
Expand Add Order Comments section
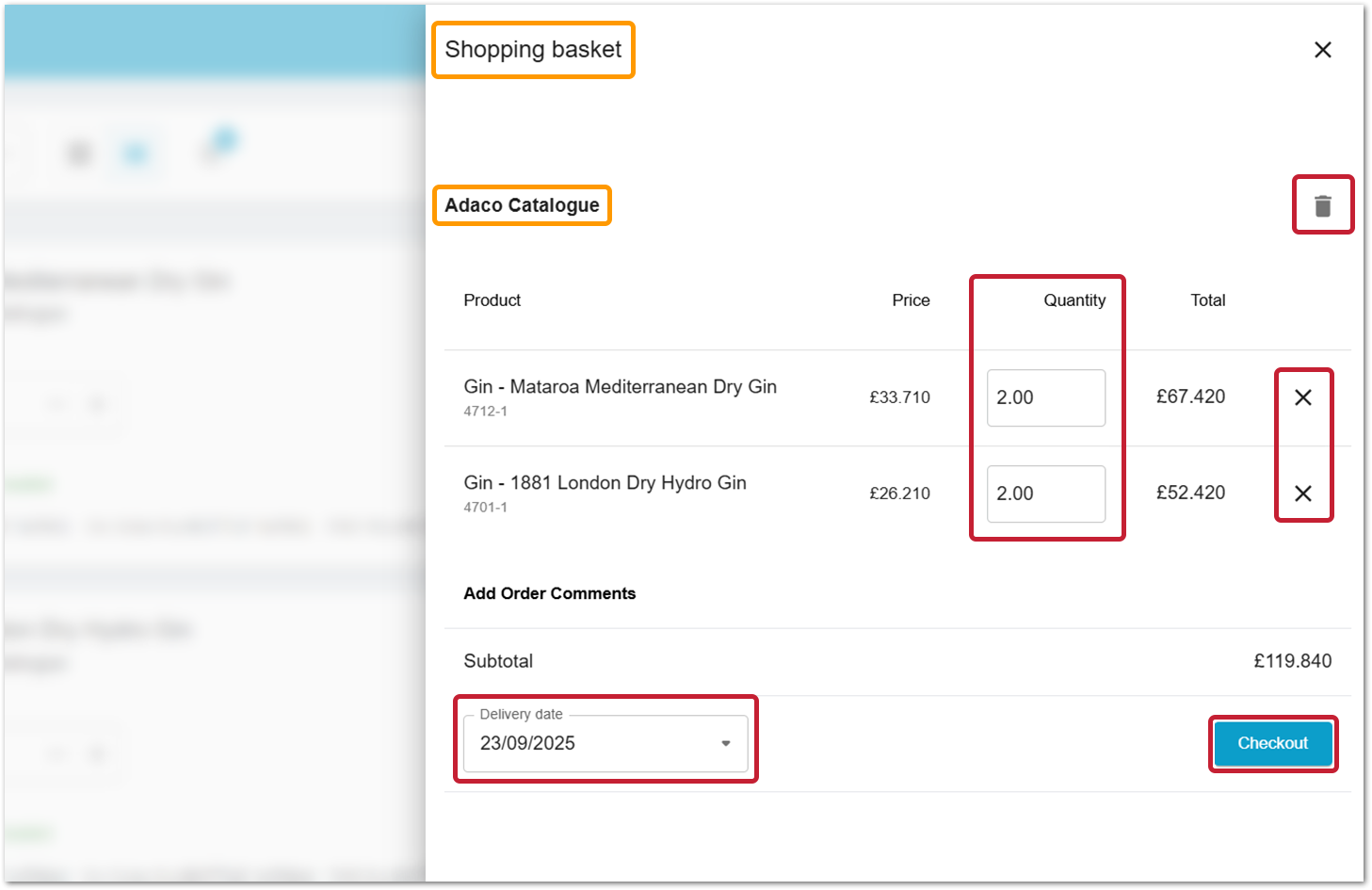point(549,593)
